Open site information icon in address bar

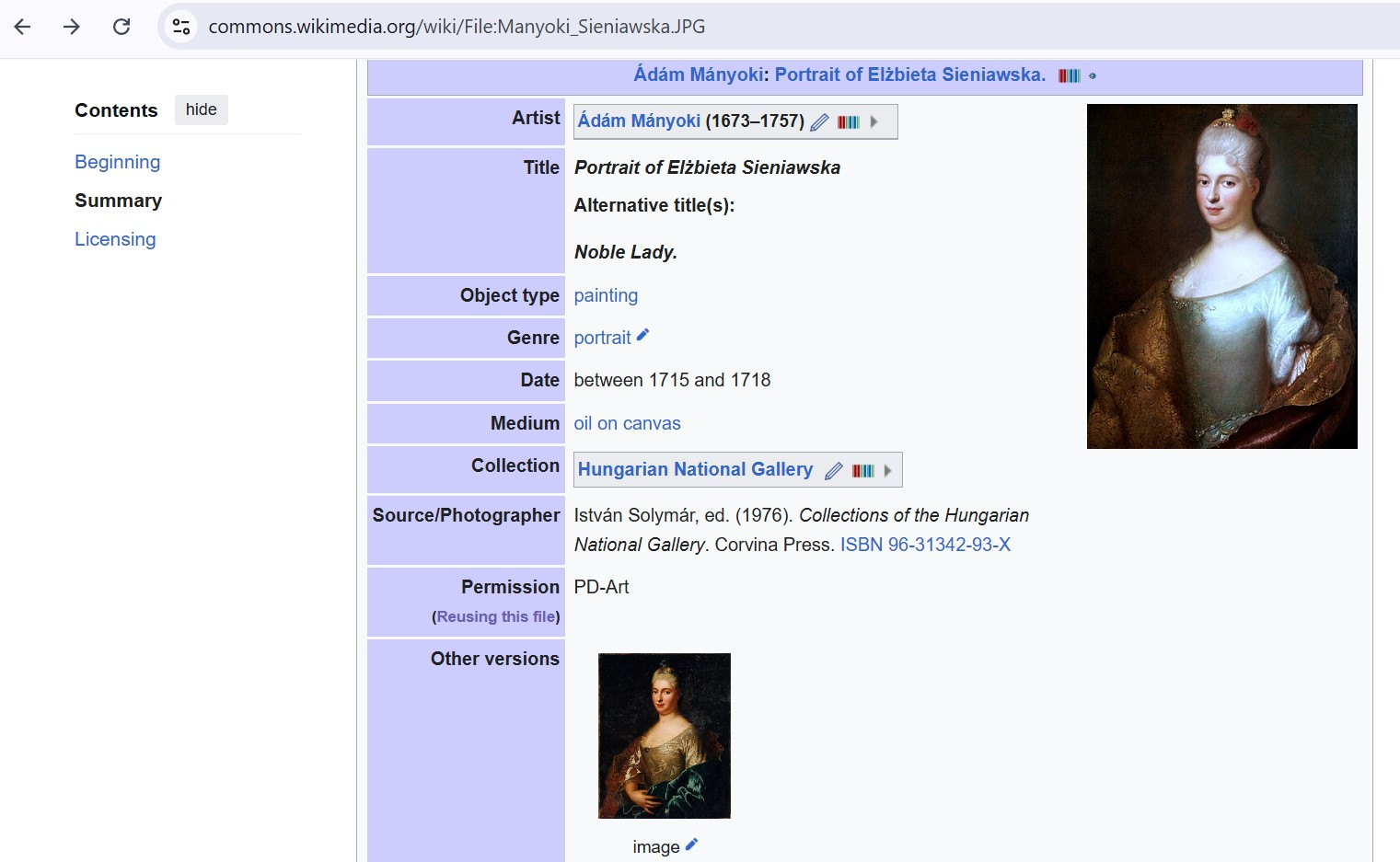(181, 27)
